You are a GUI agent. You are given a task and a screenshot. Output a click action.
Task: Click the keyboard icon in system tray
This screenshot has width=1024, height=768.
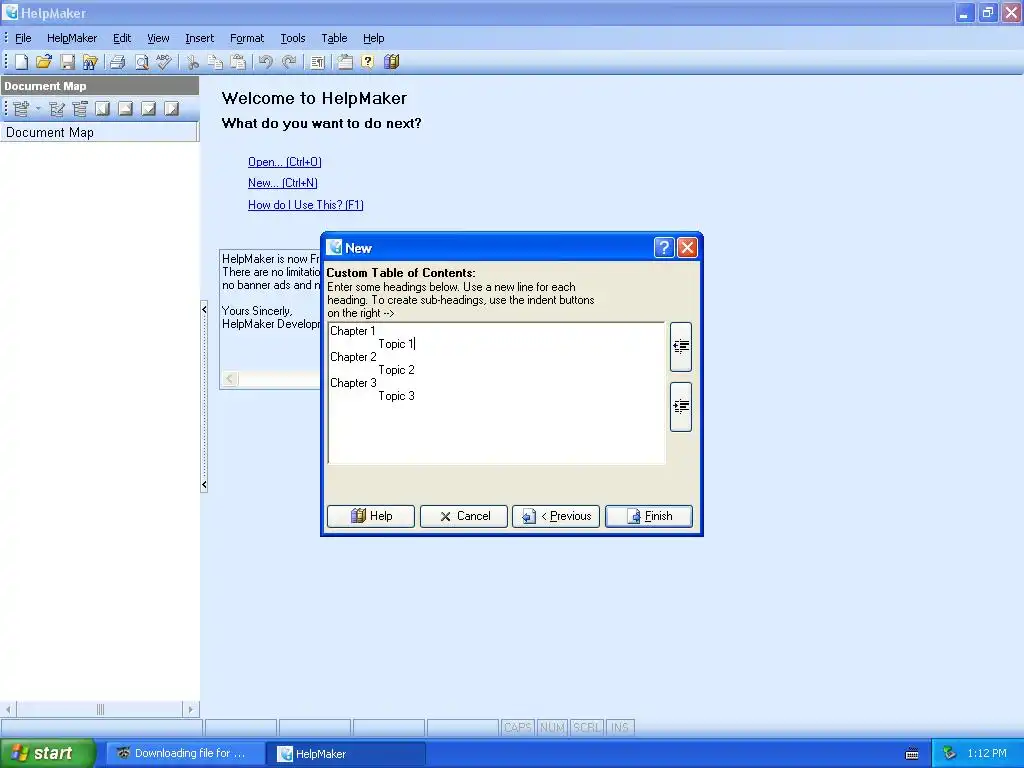[912, 754]
